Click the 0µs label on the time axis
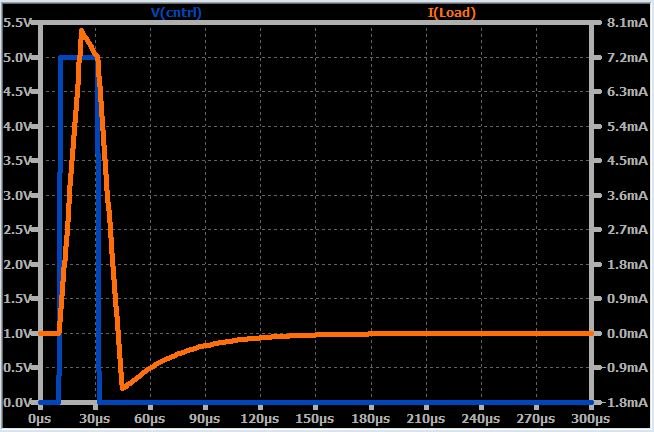 tap(41, 420)
